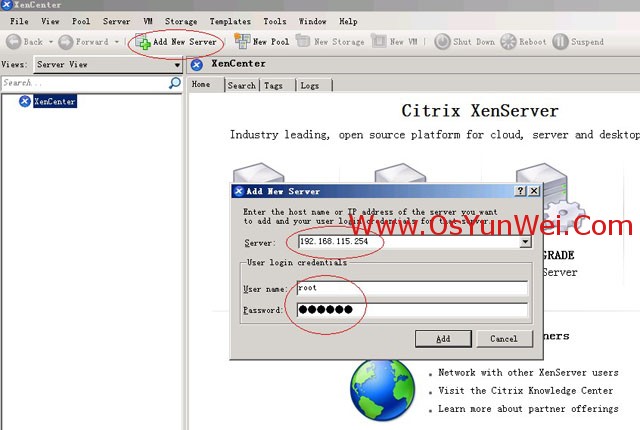Click the XenCenter icon in tree

coord(25,101)
